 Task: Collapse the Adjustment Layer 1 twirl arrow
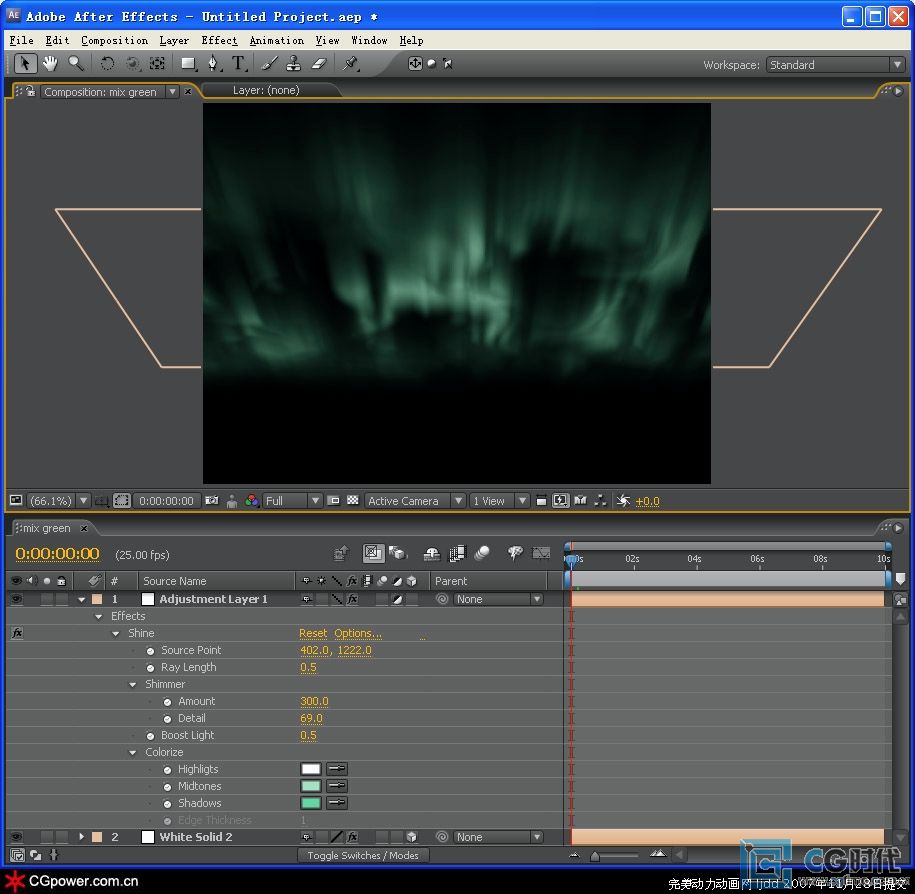(82, 599)
